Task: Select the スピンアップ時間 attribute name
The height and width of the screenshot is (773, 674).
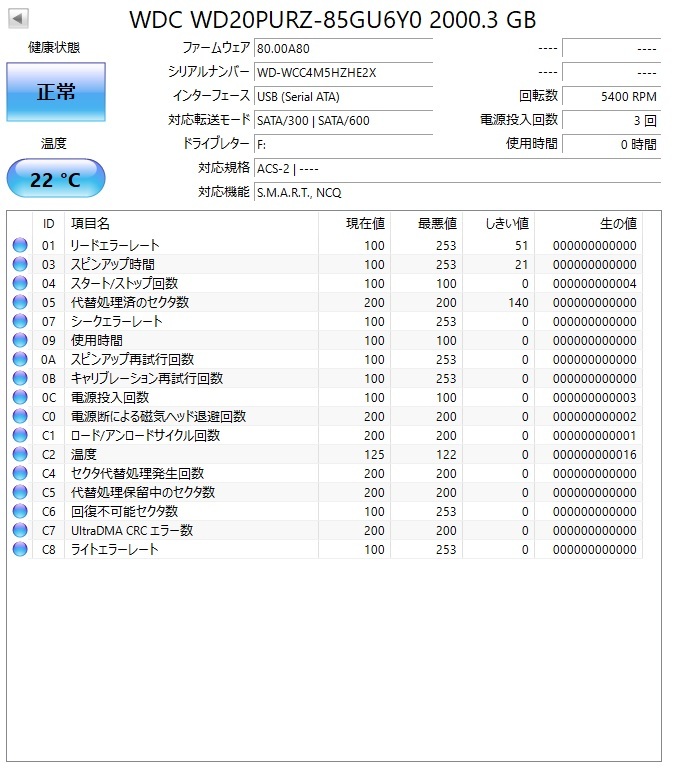Action: click(x=112, y=264)
